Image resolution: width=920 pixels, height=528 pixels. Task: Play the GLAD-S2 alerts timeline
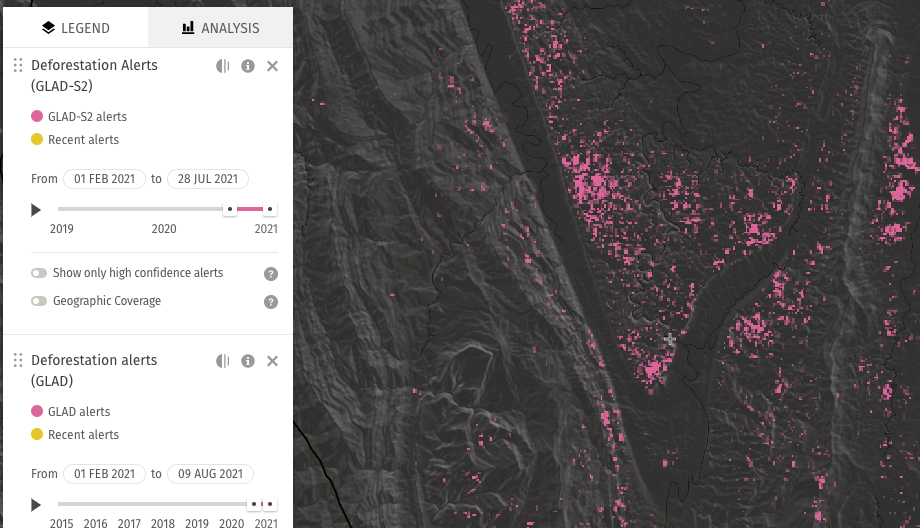coord(36,209)
